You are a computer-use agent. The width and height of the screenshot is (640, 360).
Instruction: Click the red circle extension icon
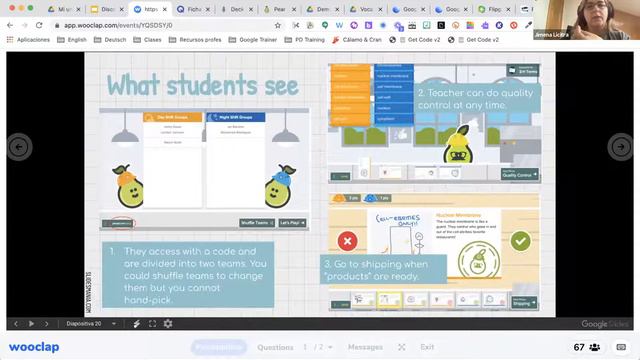pos(513,25)
